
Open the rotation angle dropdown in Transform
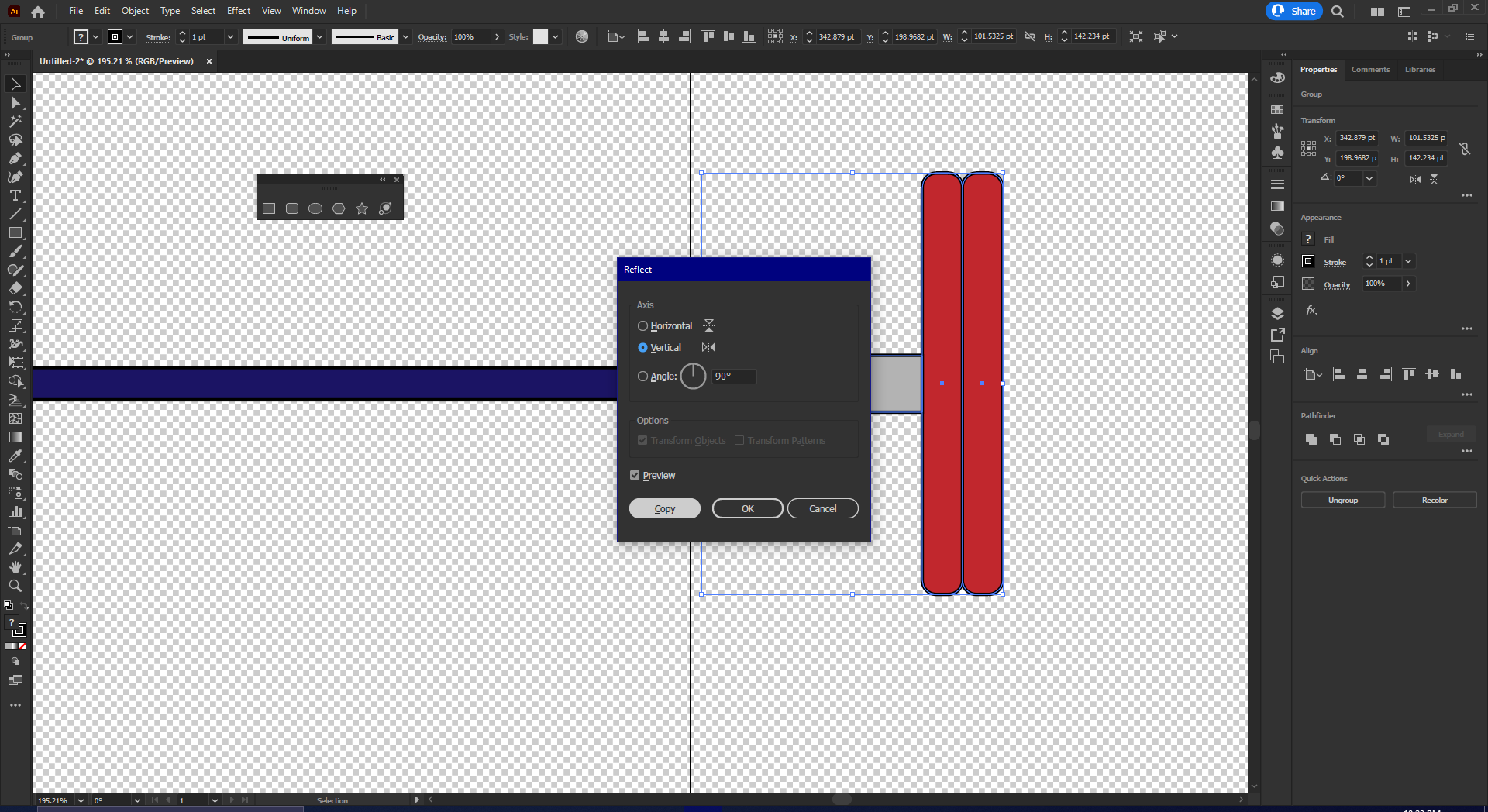[1369, 178]
